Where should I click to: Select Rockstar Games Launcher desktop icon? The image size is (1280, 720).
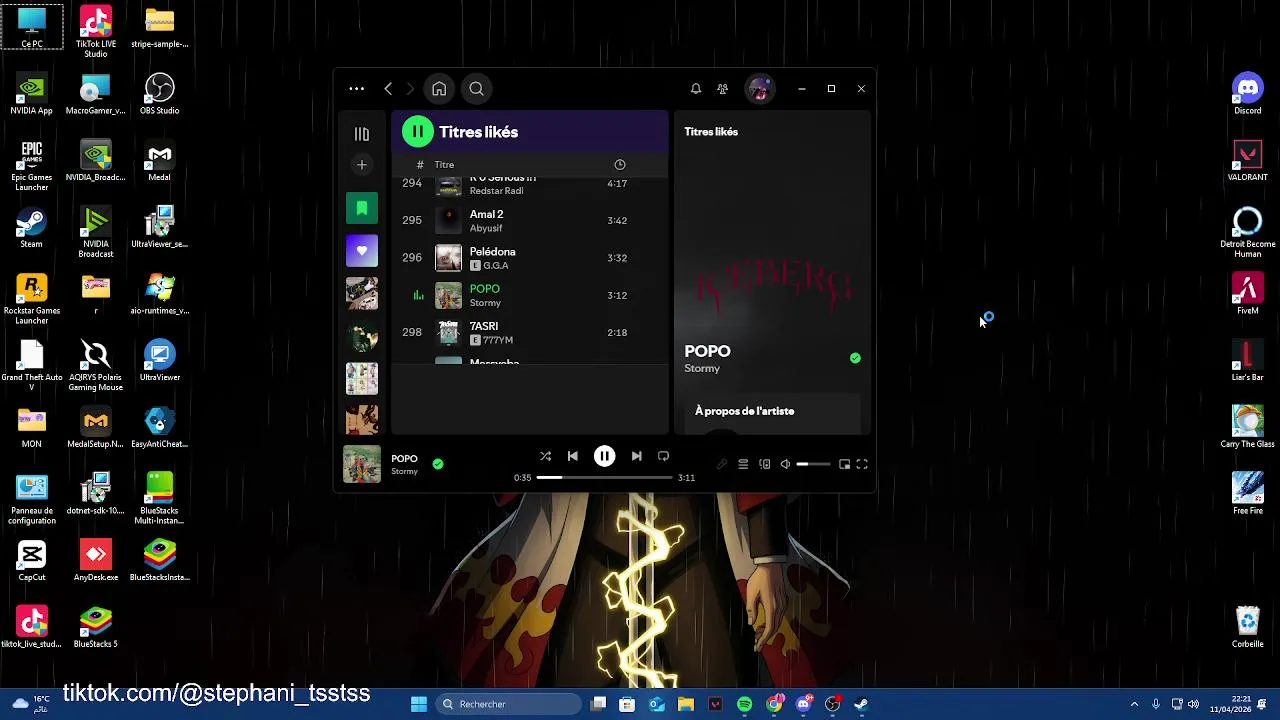(32, 298)
